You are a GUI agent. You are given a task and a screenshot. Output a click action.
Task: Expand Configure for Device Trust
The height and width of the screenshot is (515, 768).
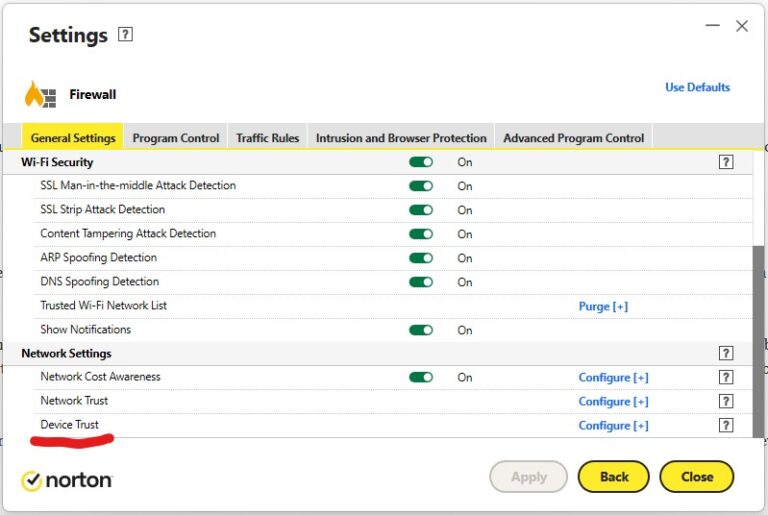pyautogui.click(x=613, y=426)
